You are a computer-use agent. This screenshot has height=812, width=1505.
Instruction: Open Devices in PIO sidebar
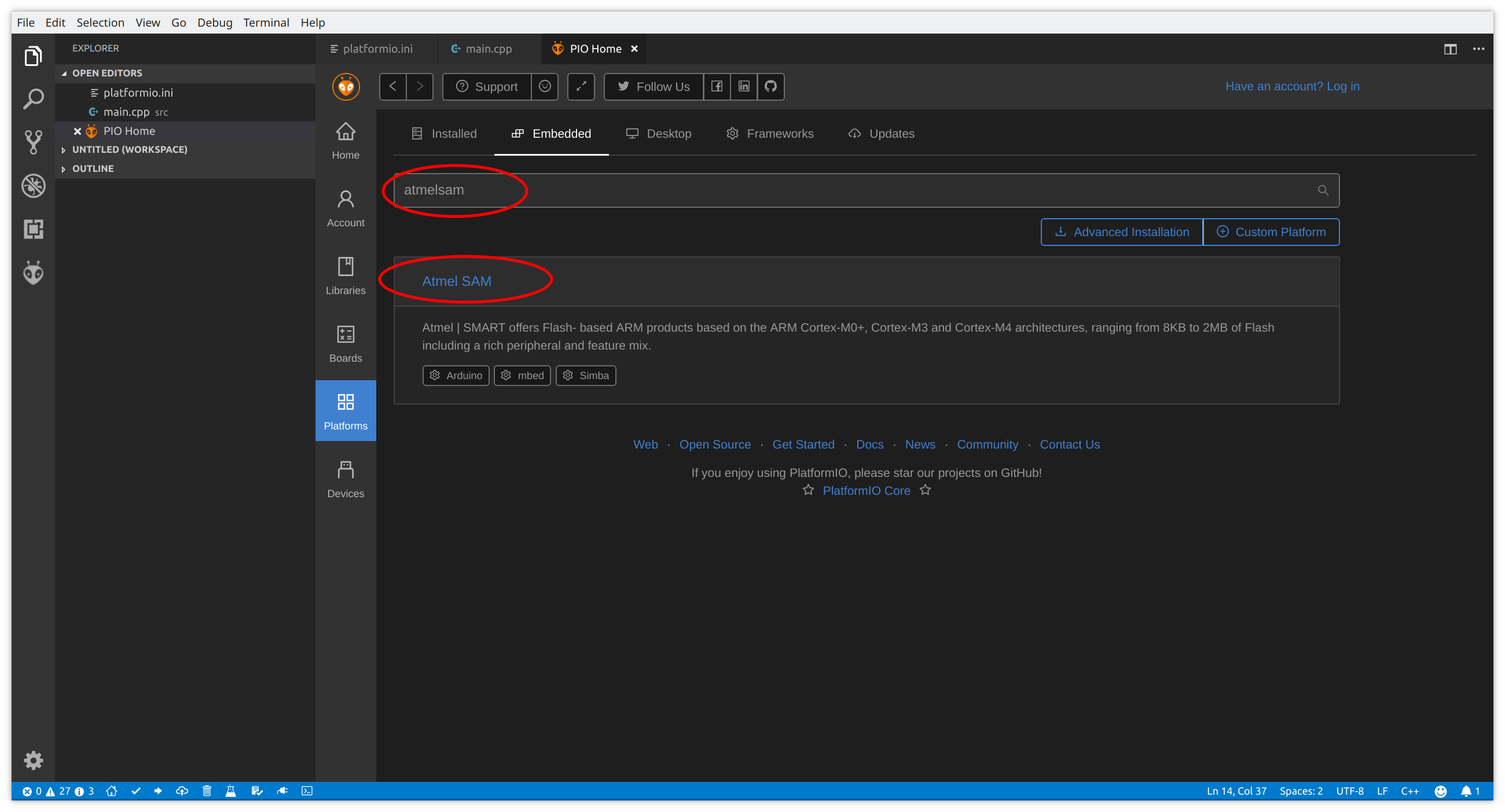(x=346, y=480)
